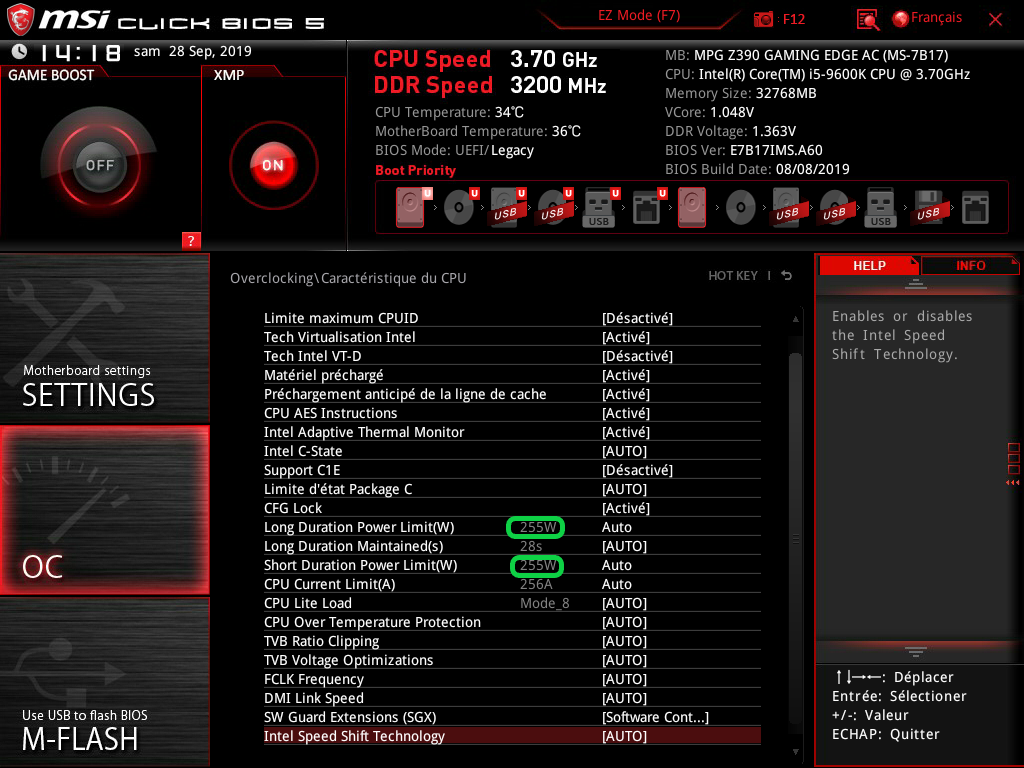The image size is (1024, 768).
Task: Open Intel Speed Shift Technology AUTO options
Action: pos(624,735)
